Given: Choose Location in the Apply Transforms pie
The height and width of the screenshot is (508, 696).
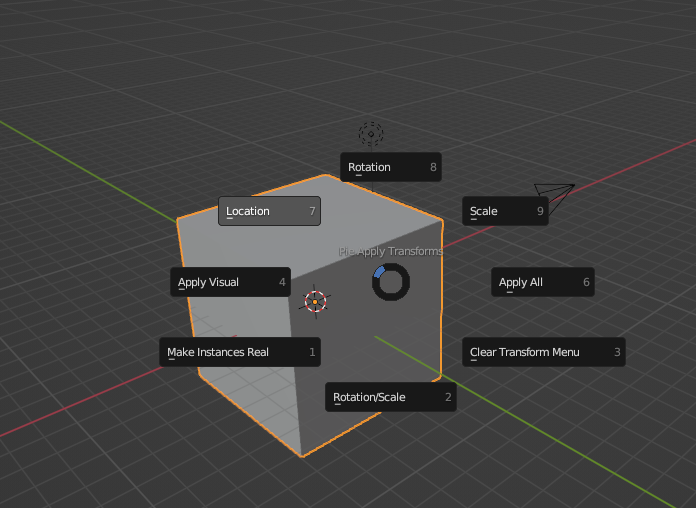Looking at the screenshot, I should 269,211.
